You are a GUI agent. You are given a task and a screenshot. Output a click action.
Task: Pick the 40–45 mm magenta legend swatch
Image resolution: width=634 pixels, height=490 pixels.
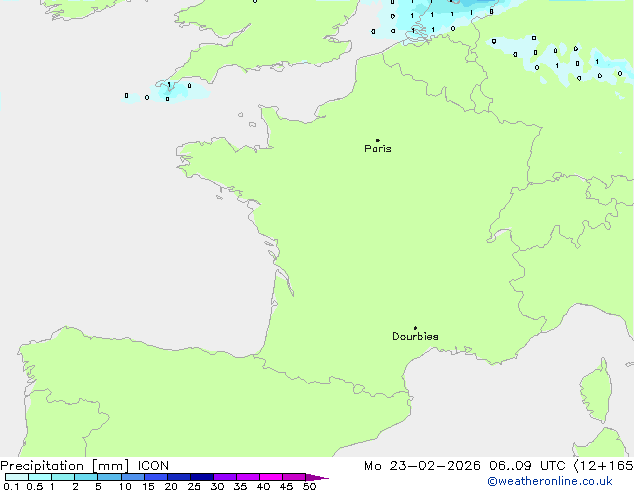tap(271, 477)
